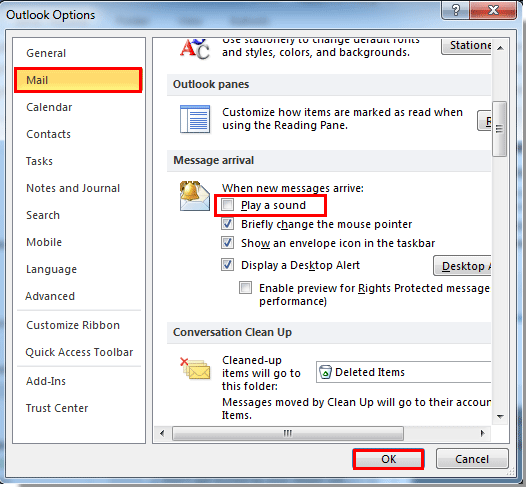Open the Language options category

[x=79, y=269]
